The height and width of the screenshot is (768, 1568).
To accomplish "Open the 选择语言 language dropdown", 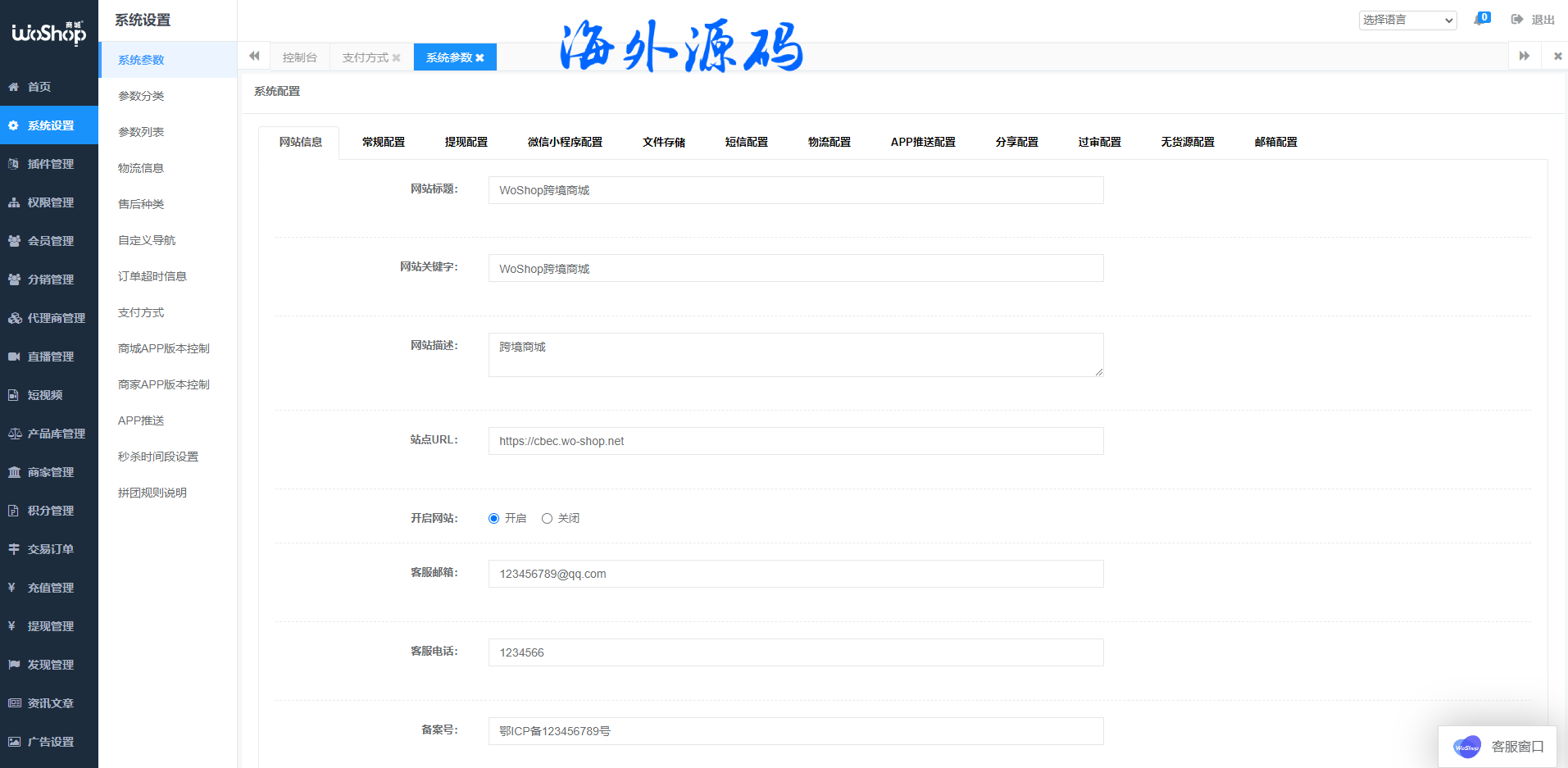I will [x=1407, y=20].
